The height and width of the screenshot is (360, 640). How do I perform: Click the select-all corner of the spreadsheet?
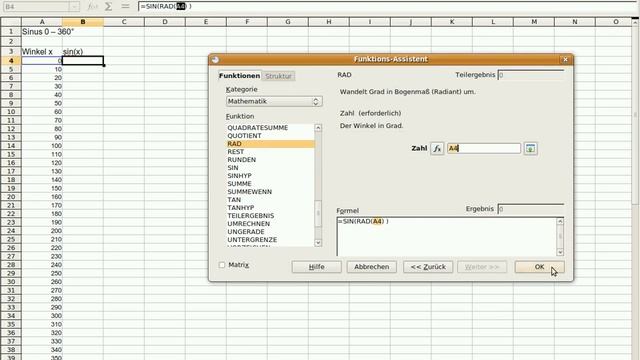point(11,22)
